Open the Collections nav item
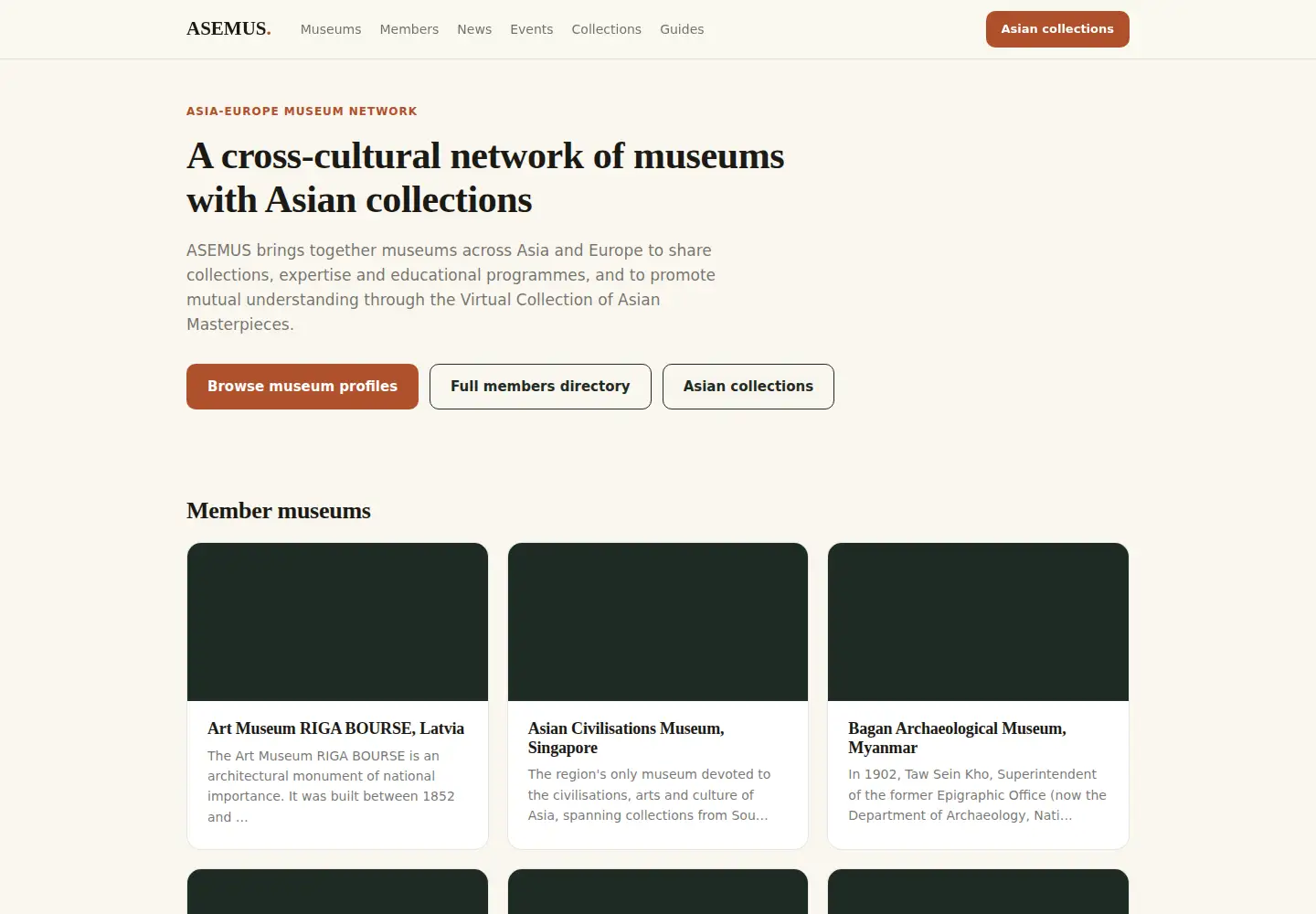1316x914 pixels. [x=607, y=29]
